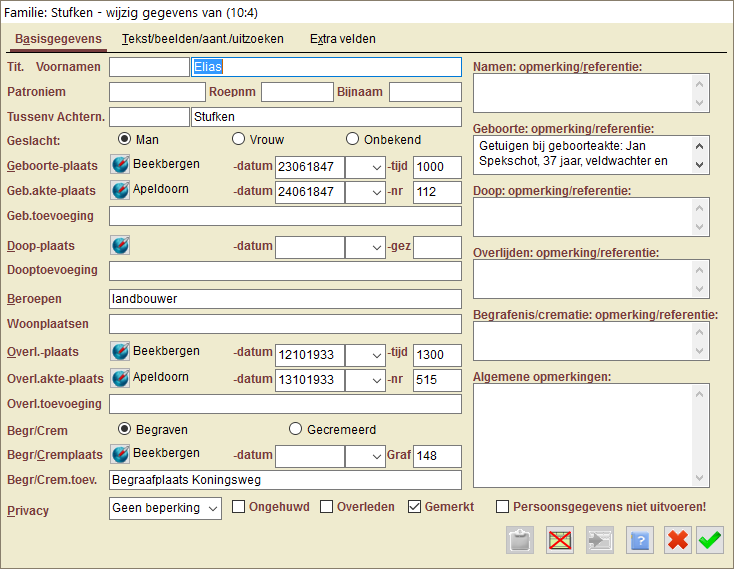Screen dimensions: 734x569
Task: Click scroll down arrow of Algemene opmerkingen
Action: [699, 478]
